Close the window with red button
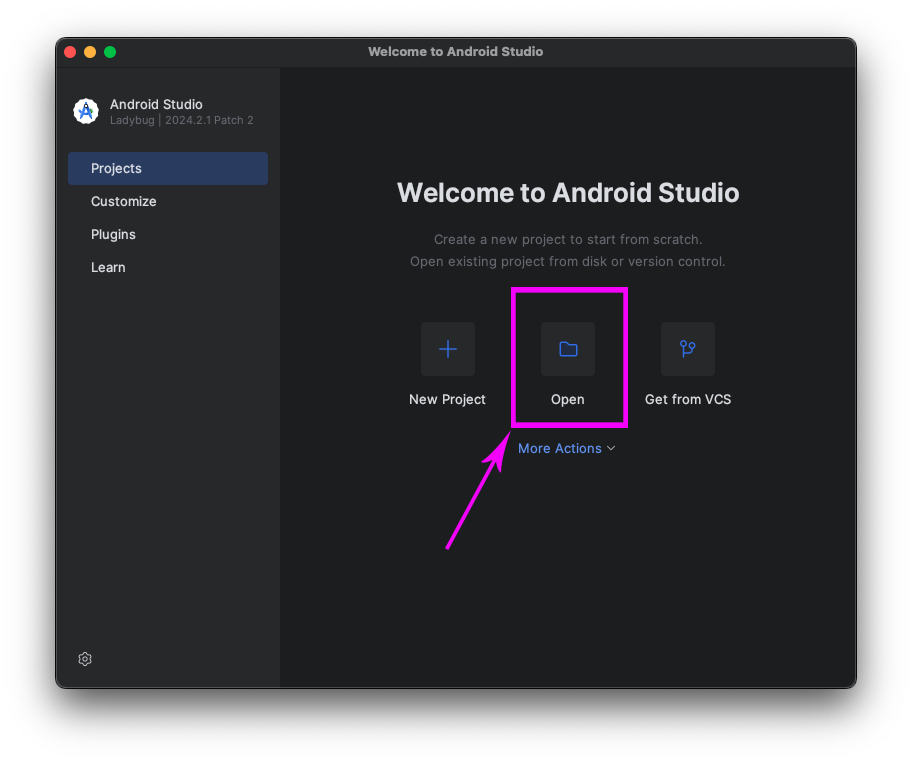912x762 pixels. [x=70, y=52]
